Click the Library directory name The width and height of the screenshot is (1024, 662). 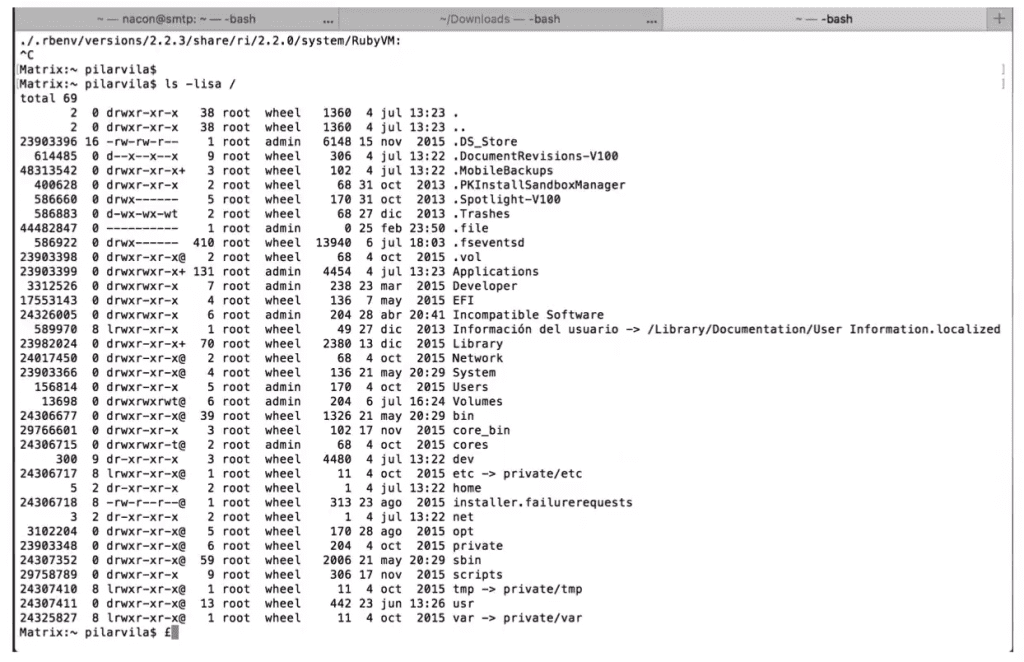(478, 343)
